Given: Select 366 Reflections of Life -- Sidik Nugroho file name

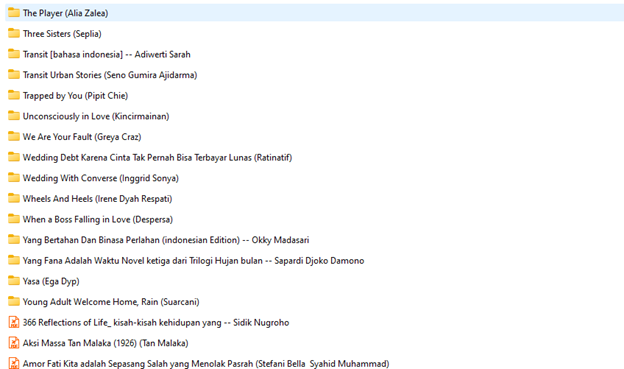Looking at the screenshot, I should point(156,322).
